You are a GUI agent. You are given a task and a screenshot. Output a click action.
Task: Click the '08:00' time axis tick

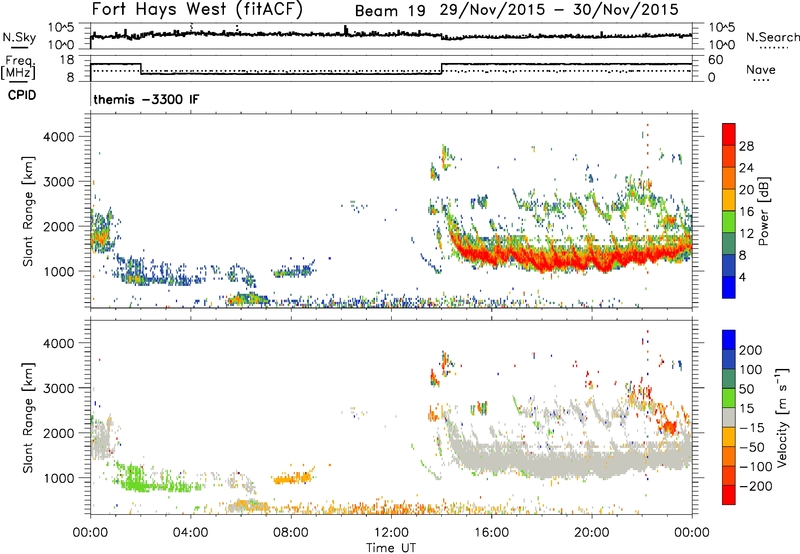pyautogui.click(x=291, y=533)
